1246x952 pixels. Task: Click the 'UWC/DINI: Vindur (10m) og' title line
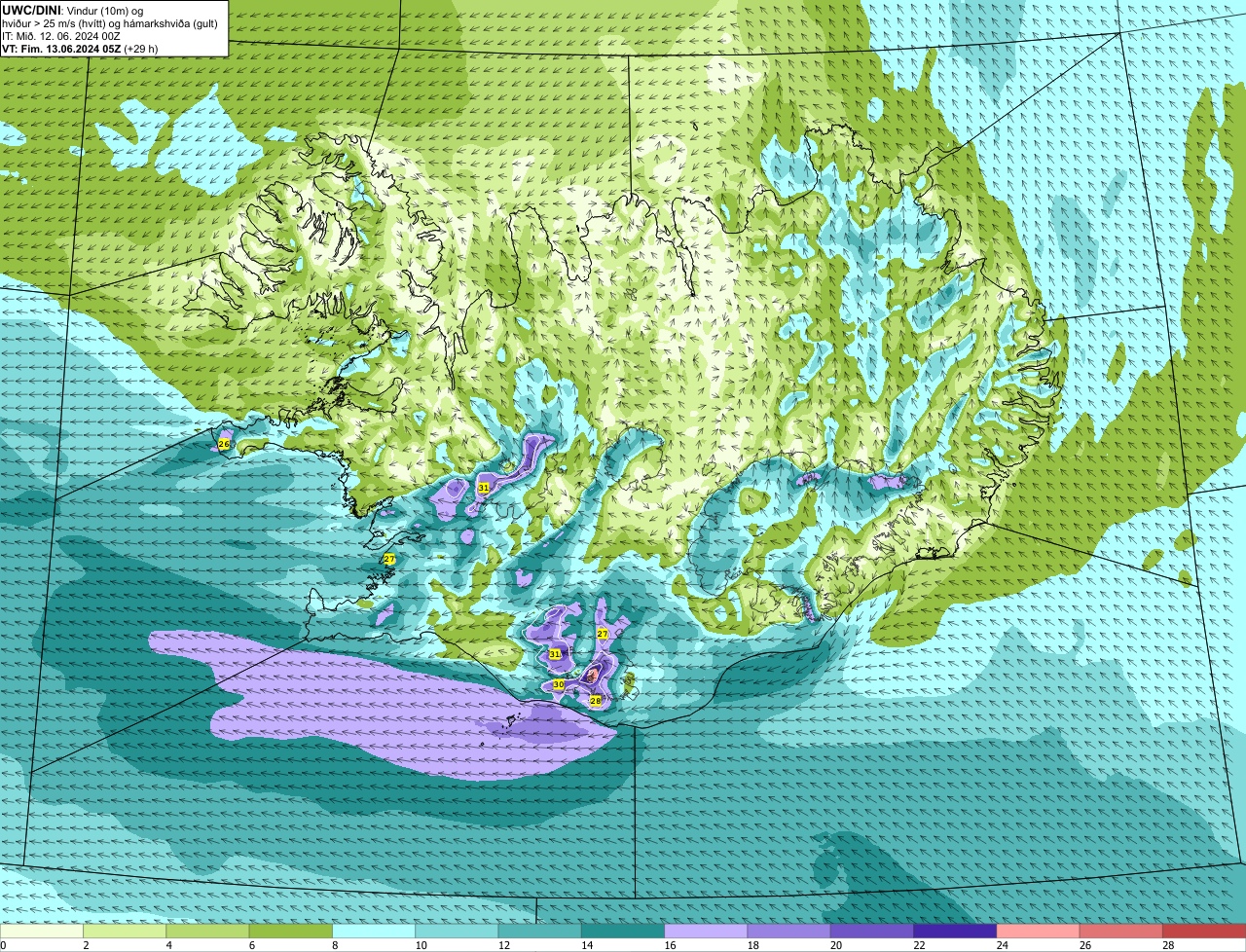click(73, 10)
